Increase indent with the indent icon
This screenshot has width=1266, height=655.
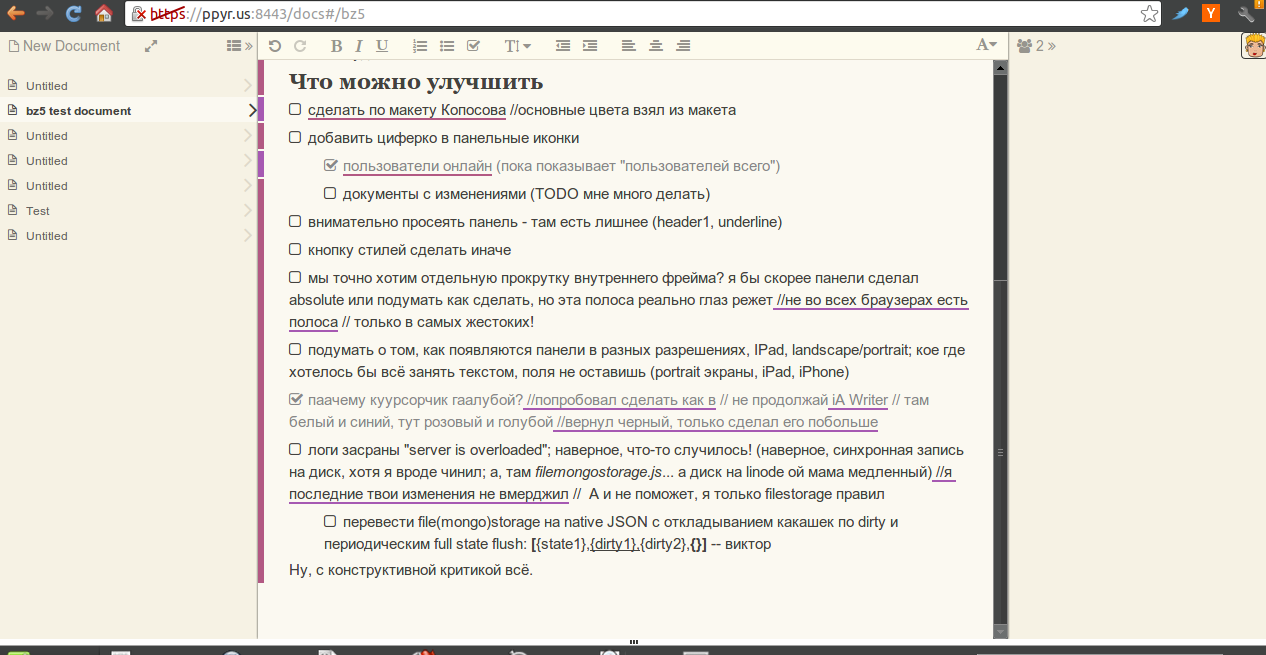(x=590, y=46)
